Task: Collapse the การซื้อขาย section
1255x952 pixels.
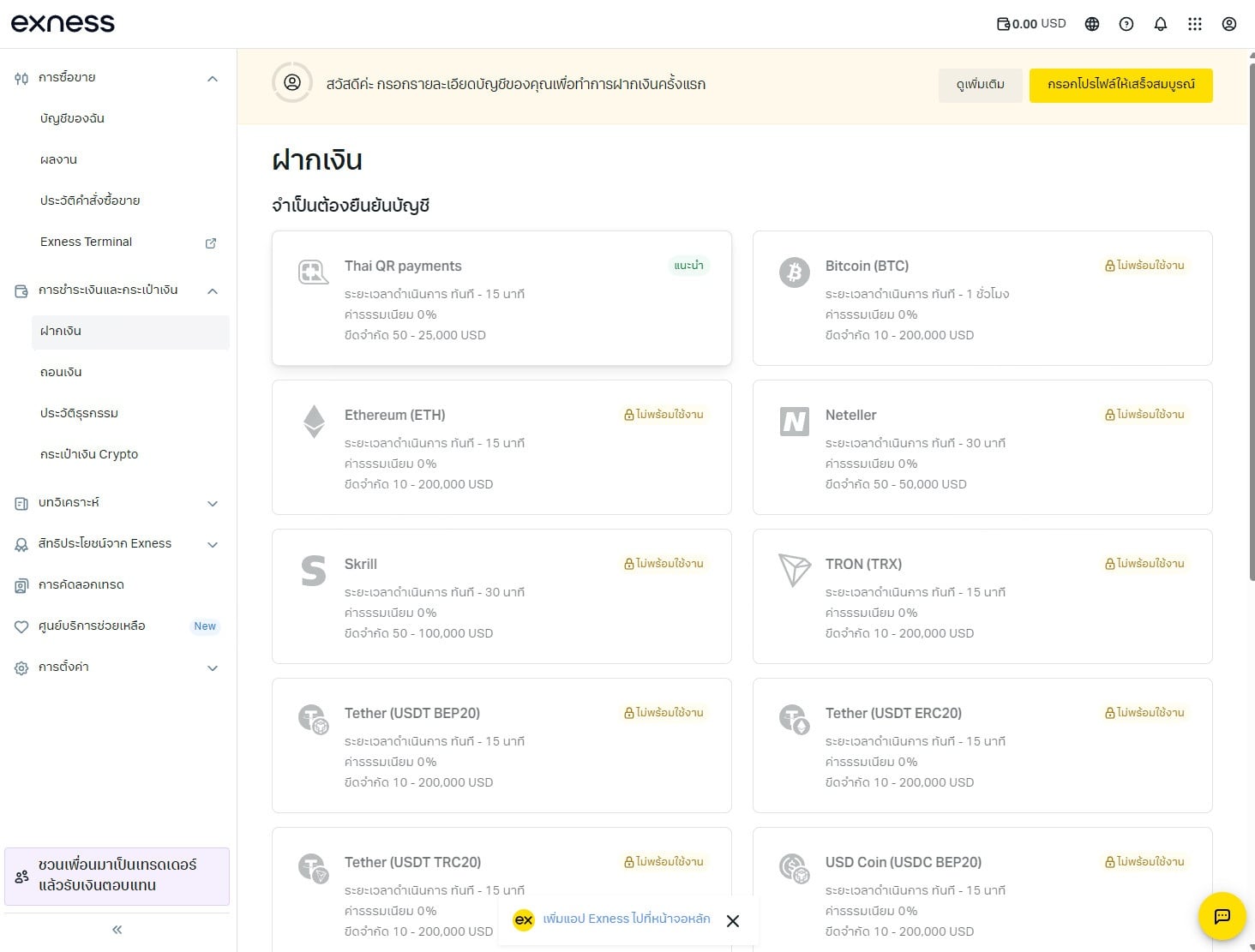Action: 213,79
